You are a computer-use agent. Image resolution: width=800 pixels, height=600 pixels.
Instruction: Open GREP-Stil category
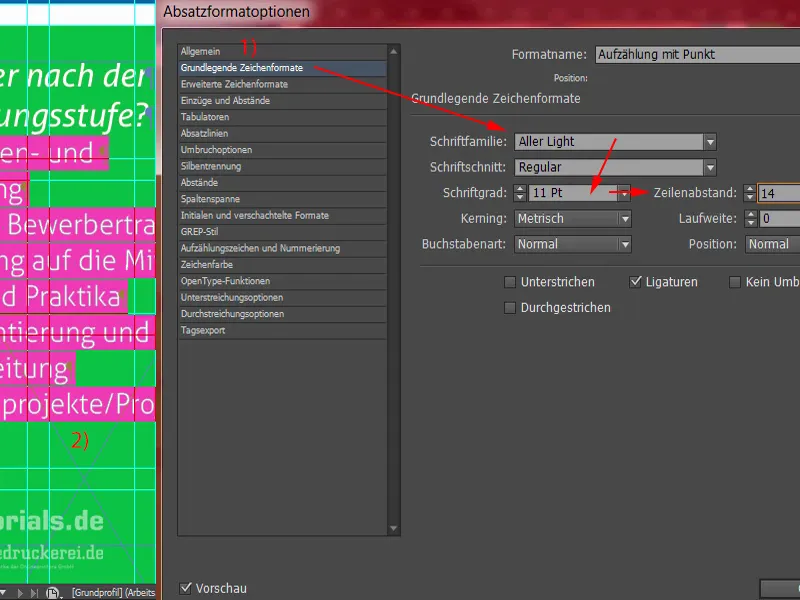pos(282,232)
